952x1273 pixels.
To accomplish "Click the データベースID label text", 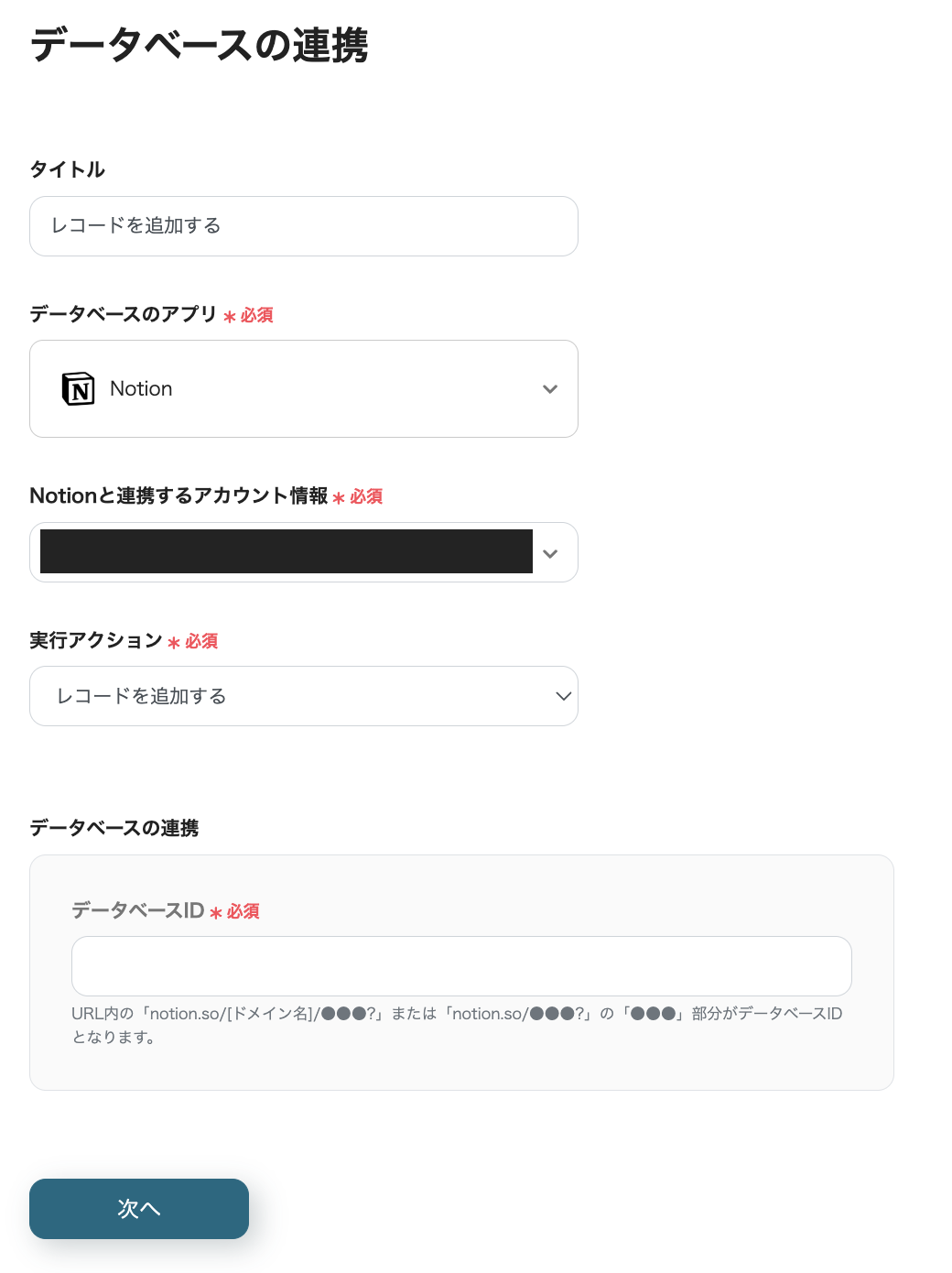I will click(137, 910).
